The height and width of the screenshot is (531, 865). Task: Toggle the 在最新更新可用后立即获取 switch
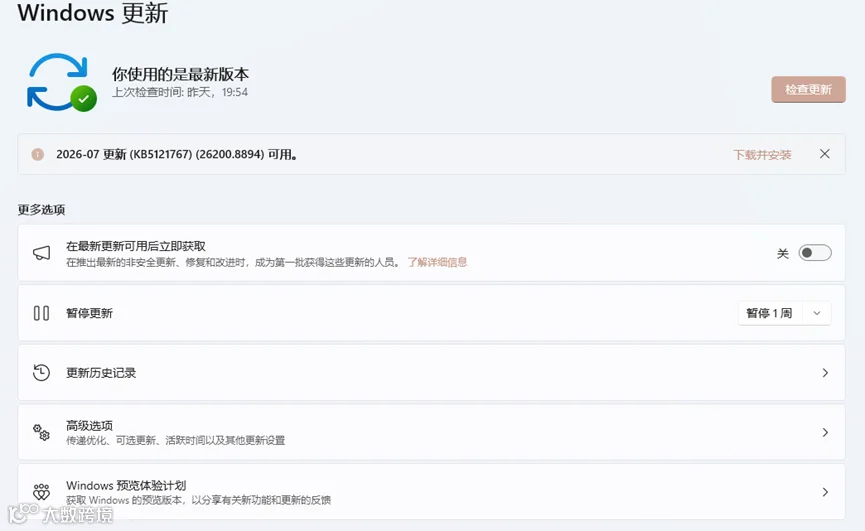tap(815, 253)
